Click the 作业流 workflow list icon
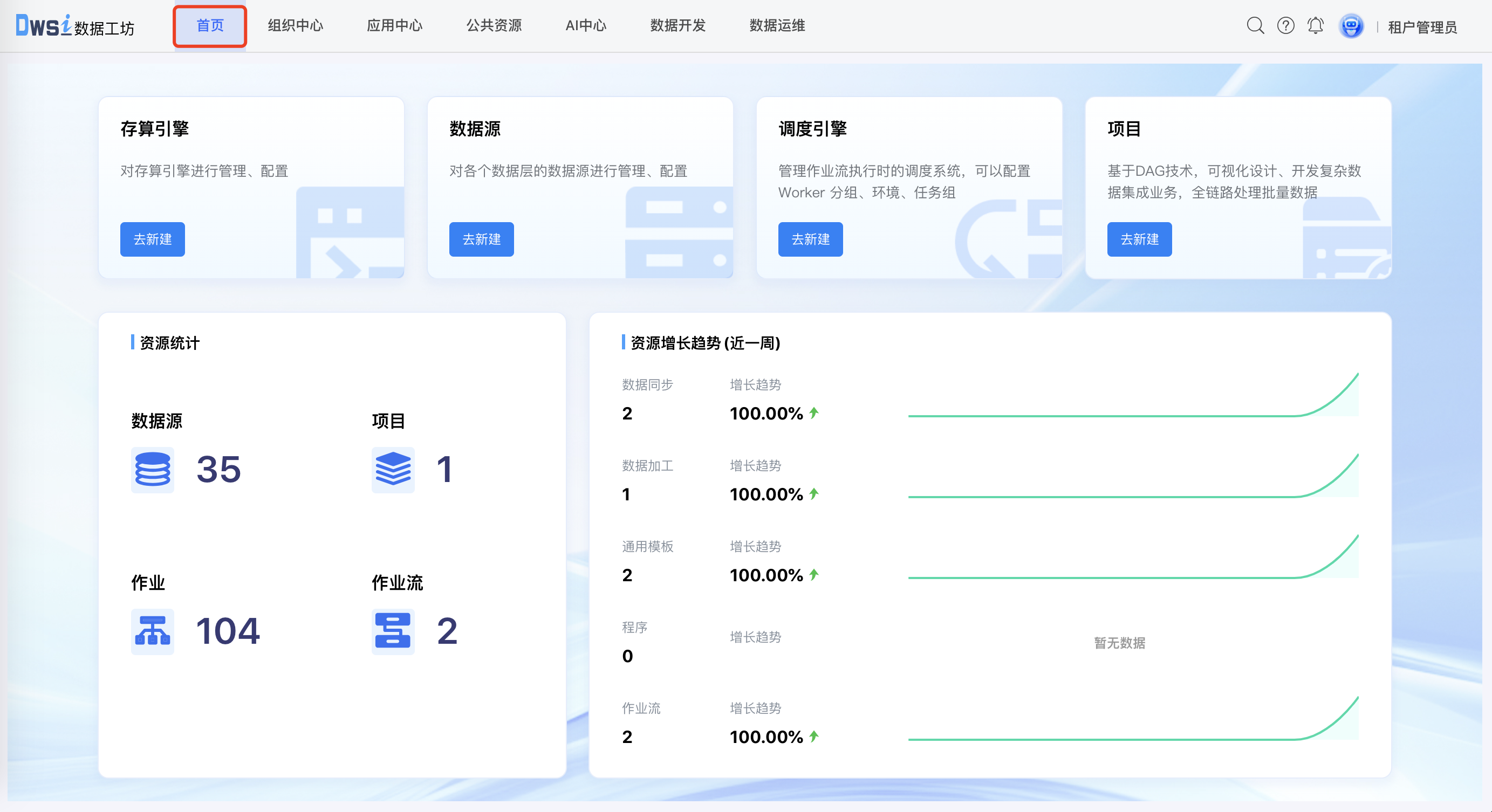Screen dimensions: 1492x812 [393, 631]
